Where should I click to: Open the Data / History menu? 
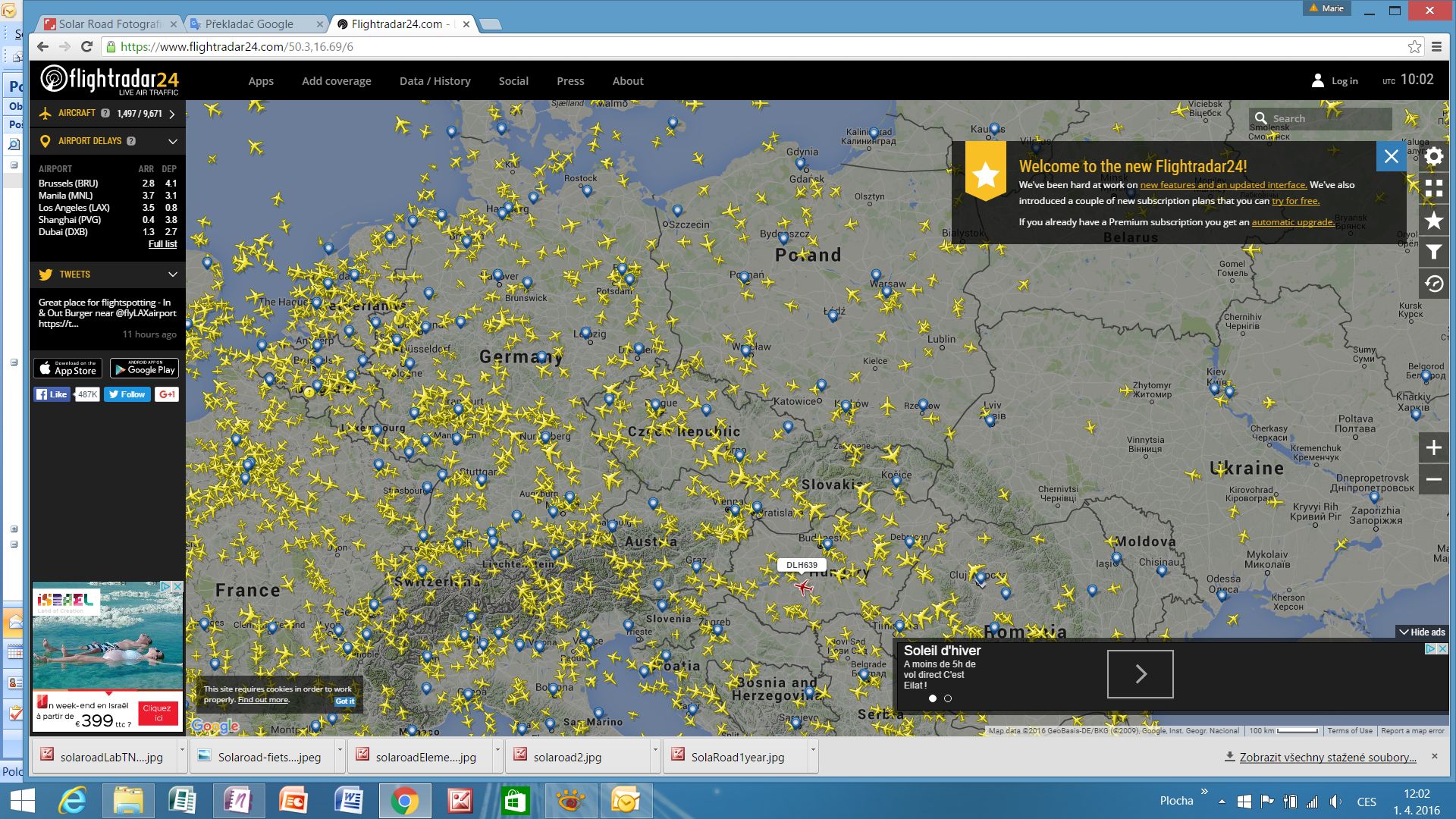click(x=435, y=81)
